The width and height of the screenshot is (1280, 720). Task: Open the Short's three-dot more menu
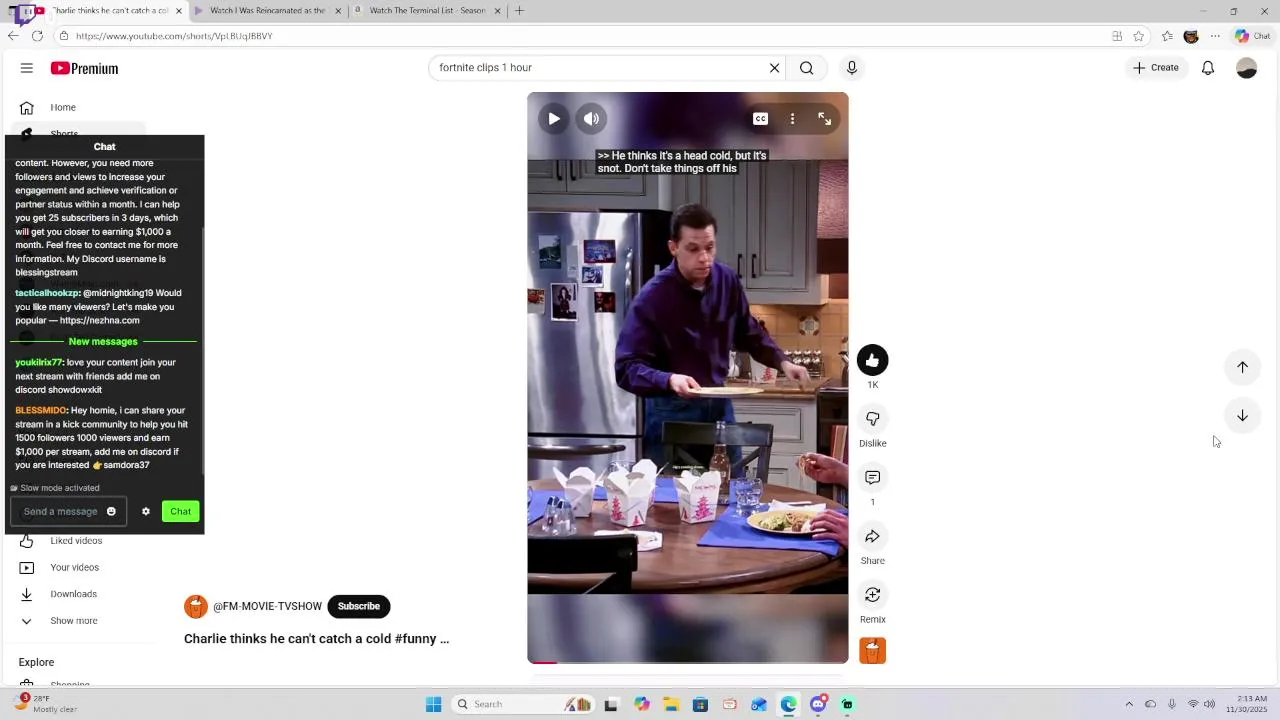pyautogui.click(x=792, y=119)
